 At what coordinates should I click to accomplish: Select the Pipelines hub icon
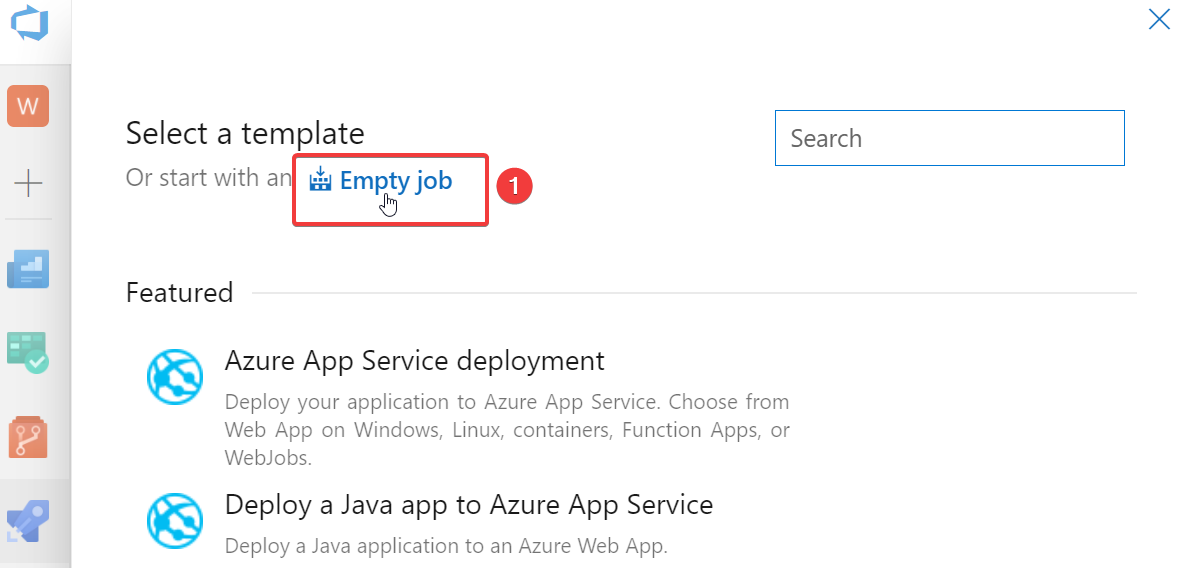[x=28, y=521]
